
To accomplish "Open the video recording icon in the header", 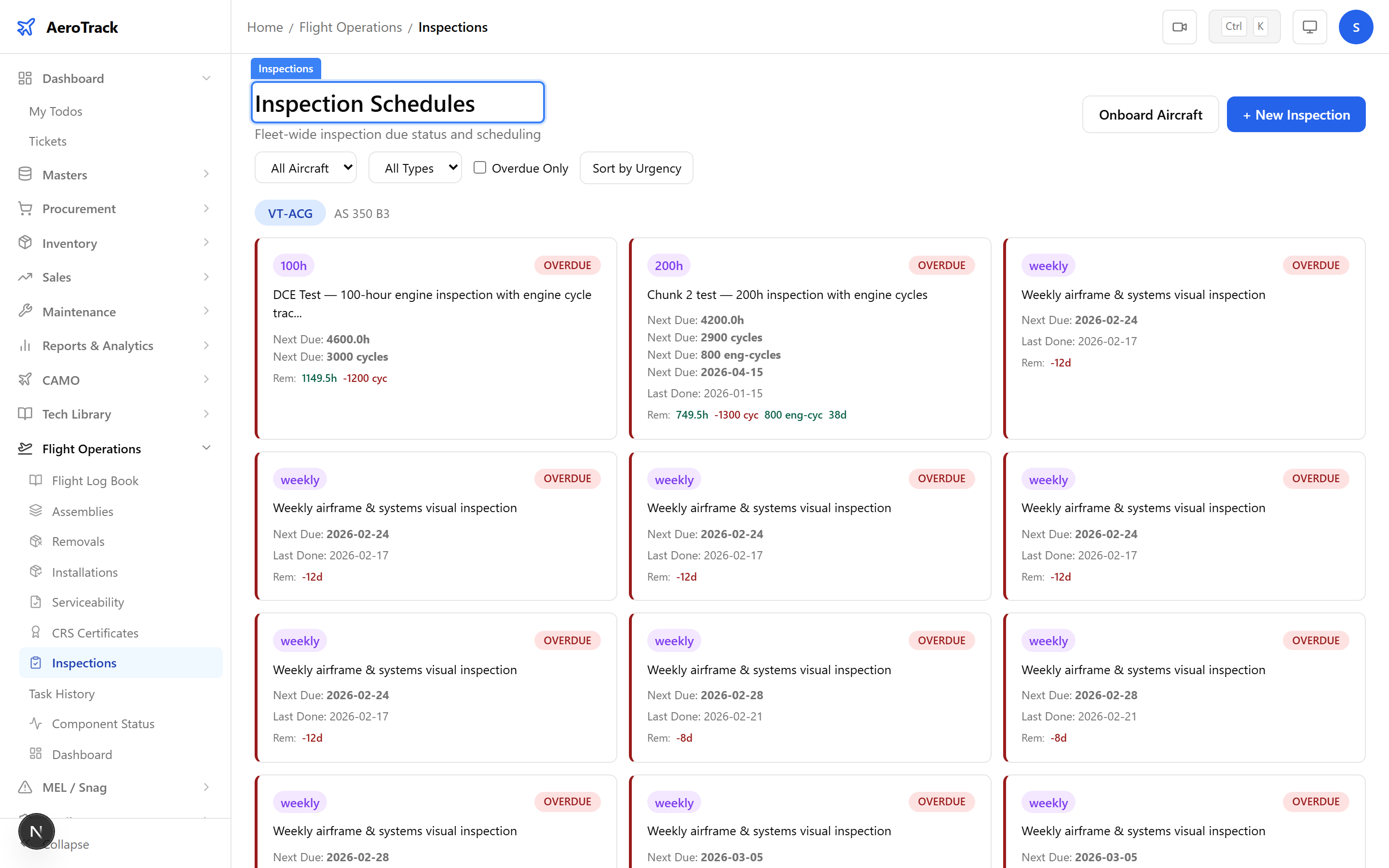I will click(x=1180, y=27).
